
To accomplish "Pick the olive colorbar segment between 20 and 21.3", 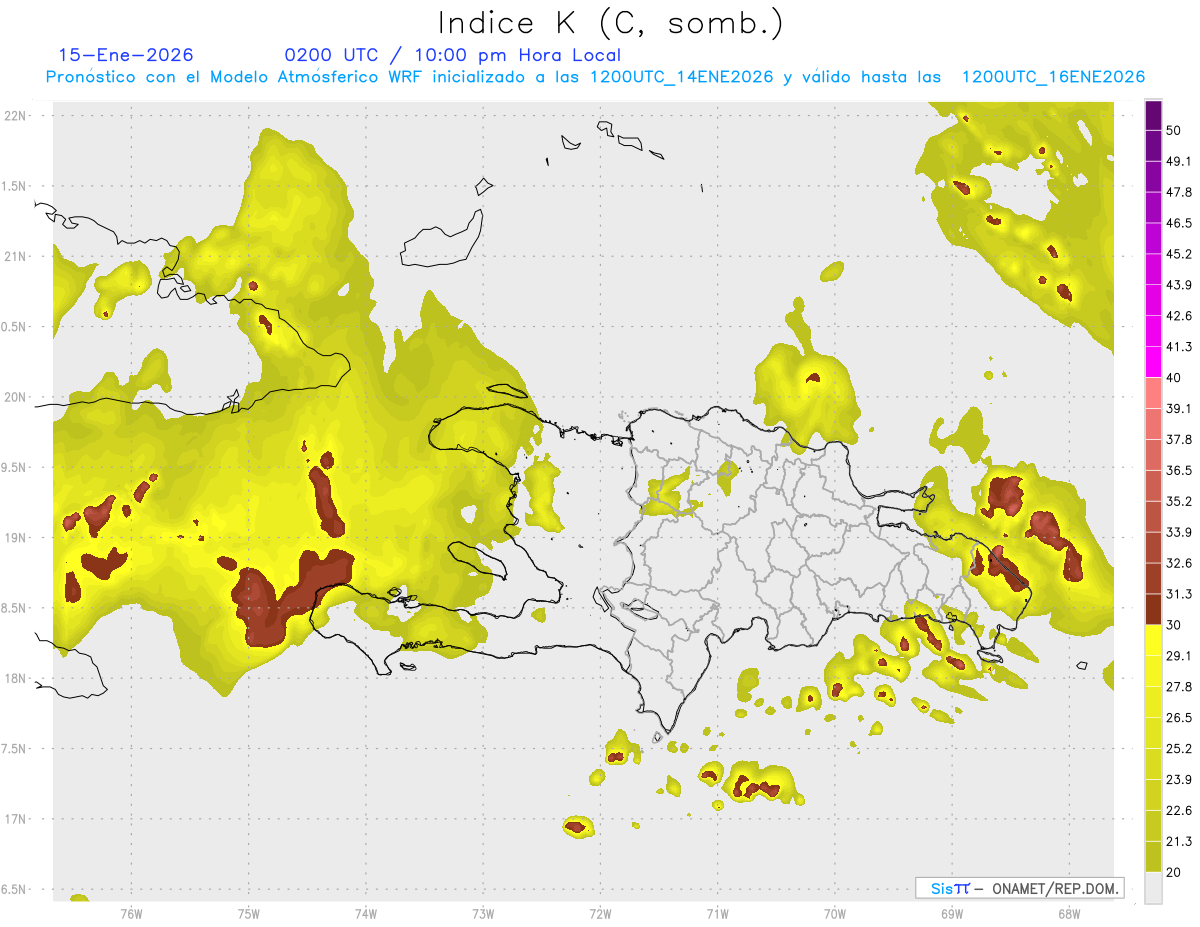I will pyautogui.click(x=1153, y=857).
